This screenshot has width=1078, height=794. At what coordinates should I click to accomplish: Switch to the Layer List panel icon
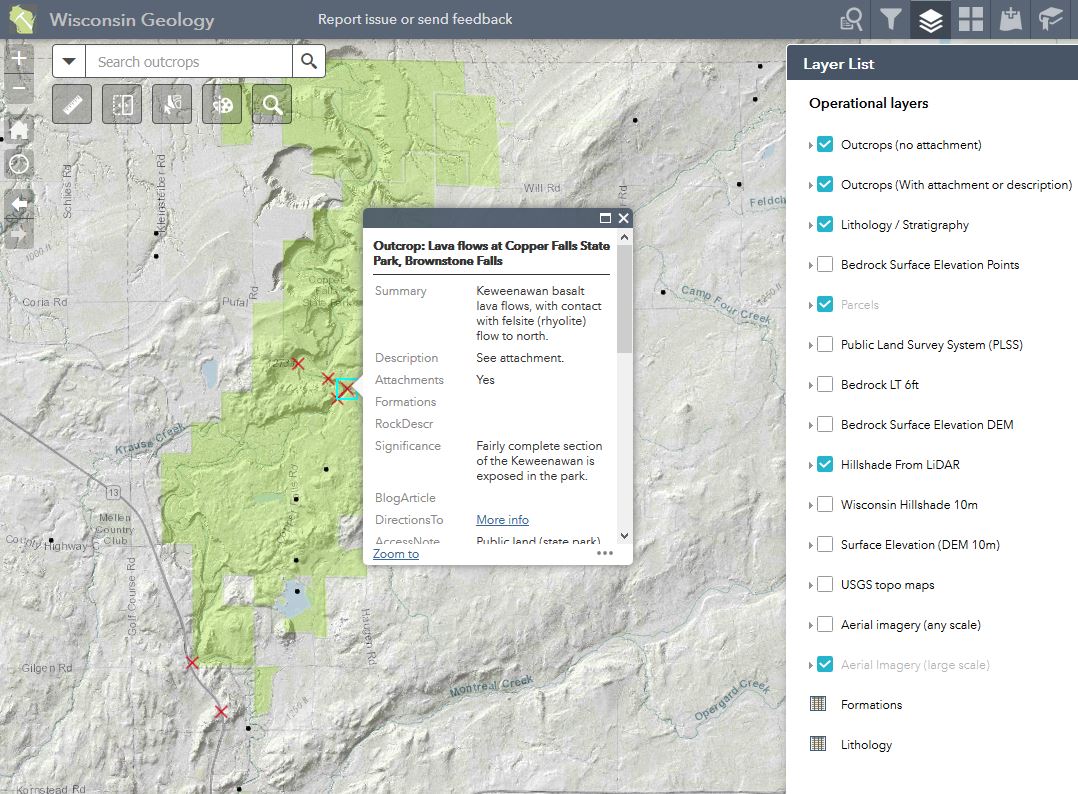point(930,18)
